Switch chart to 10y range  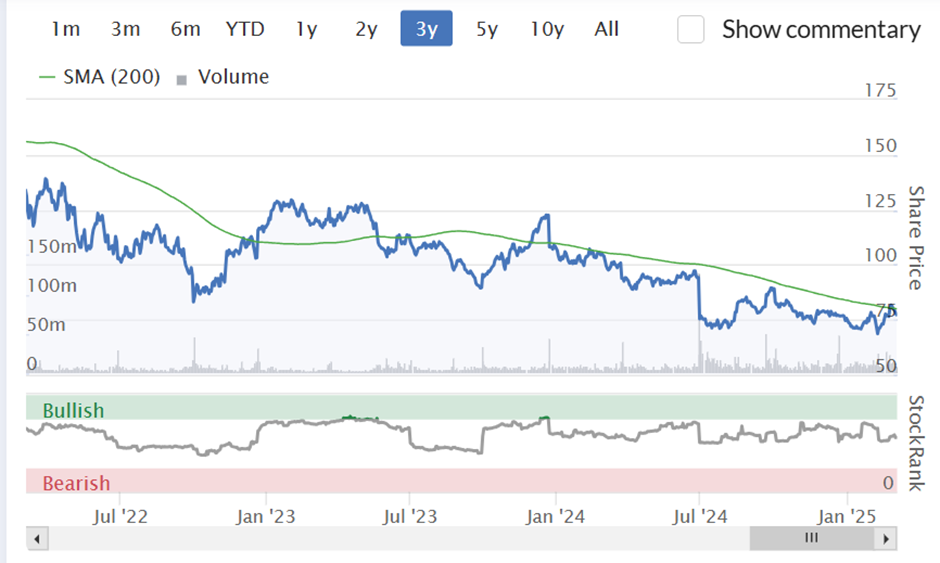coord(547,29)
